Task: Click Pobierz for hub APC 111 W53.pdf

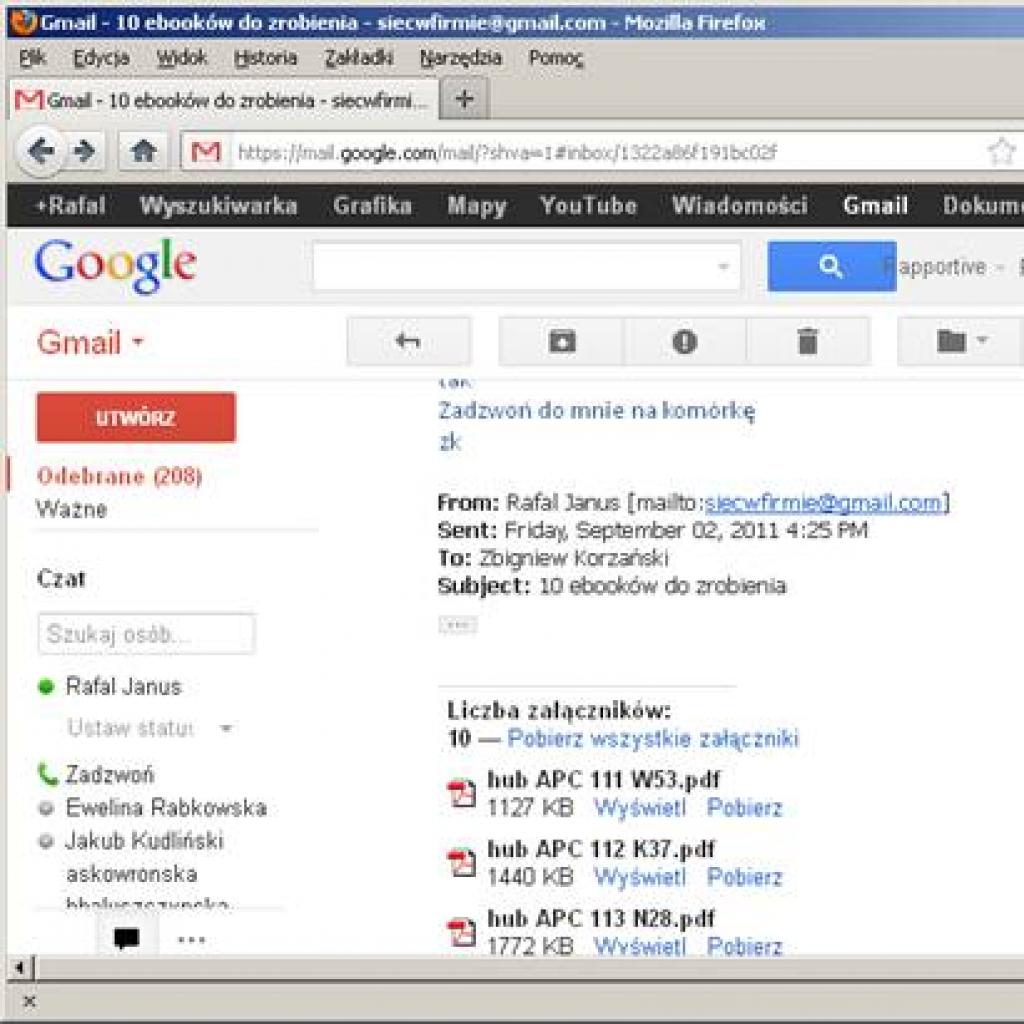Action: click(x=744, y=808)
